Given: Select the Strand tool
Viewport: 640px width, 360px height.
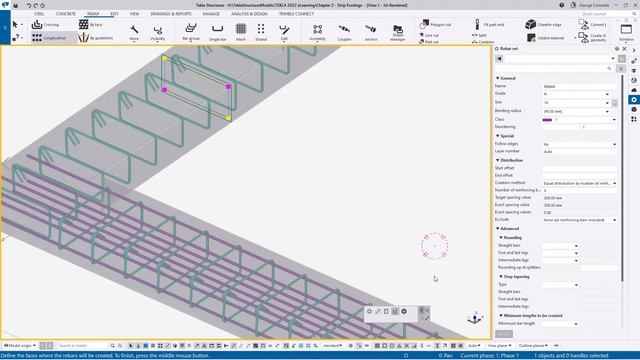Looking at the screenshot, I should (x=261, y=32).
